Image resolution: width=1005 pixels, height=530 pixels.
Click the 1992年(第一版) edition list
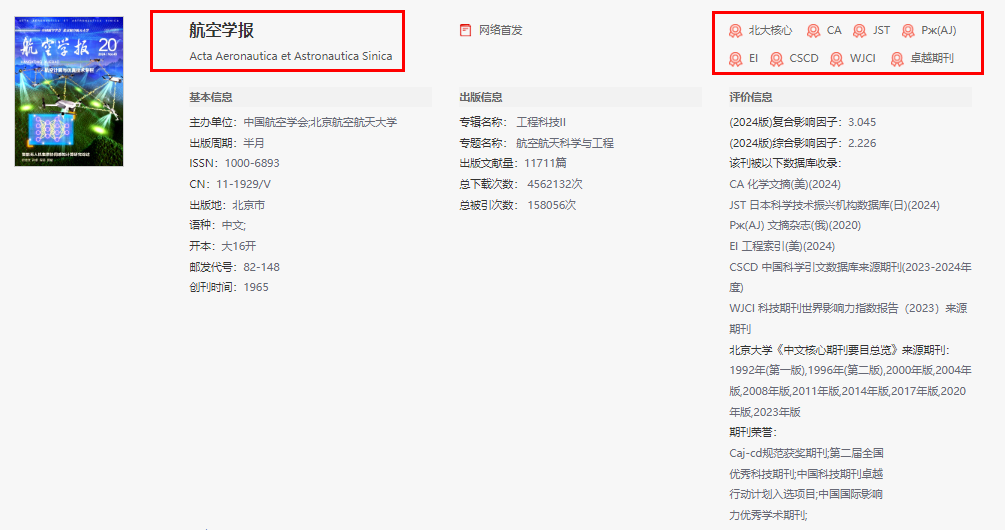click(x=851, y=391)
